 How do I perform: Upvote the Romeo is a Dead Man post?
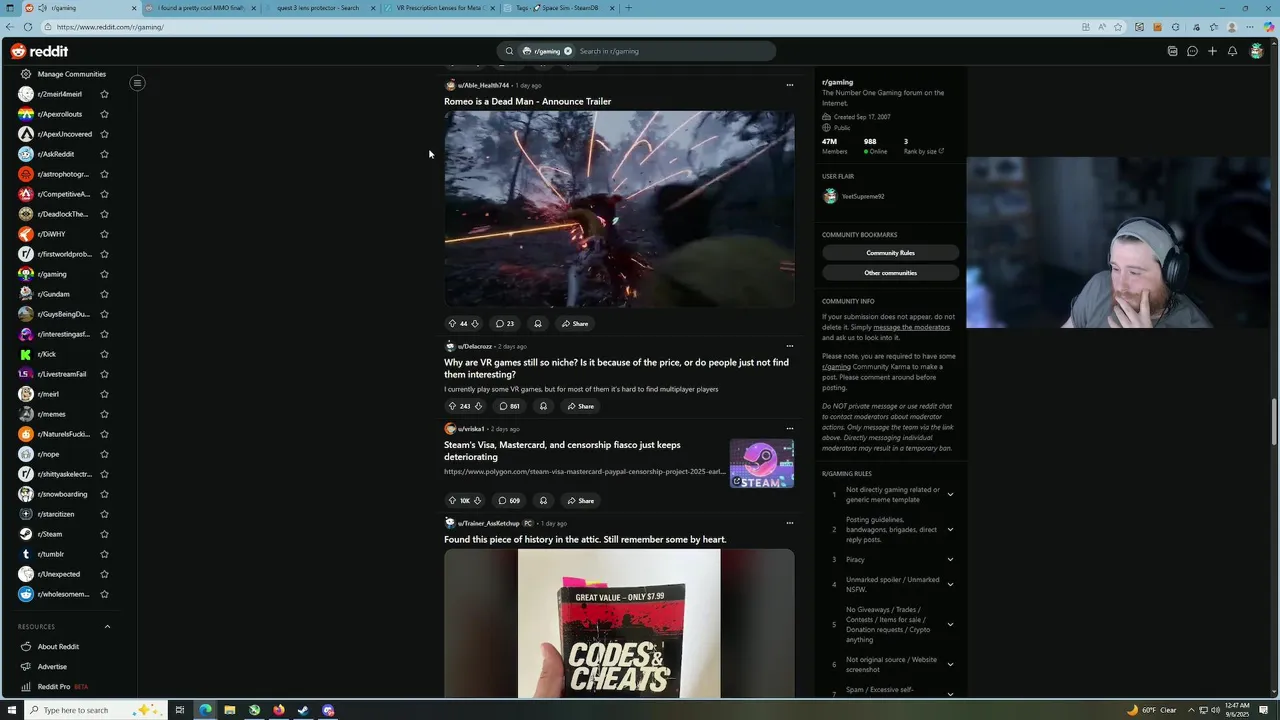[452, 324]
